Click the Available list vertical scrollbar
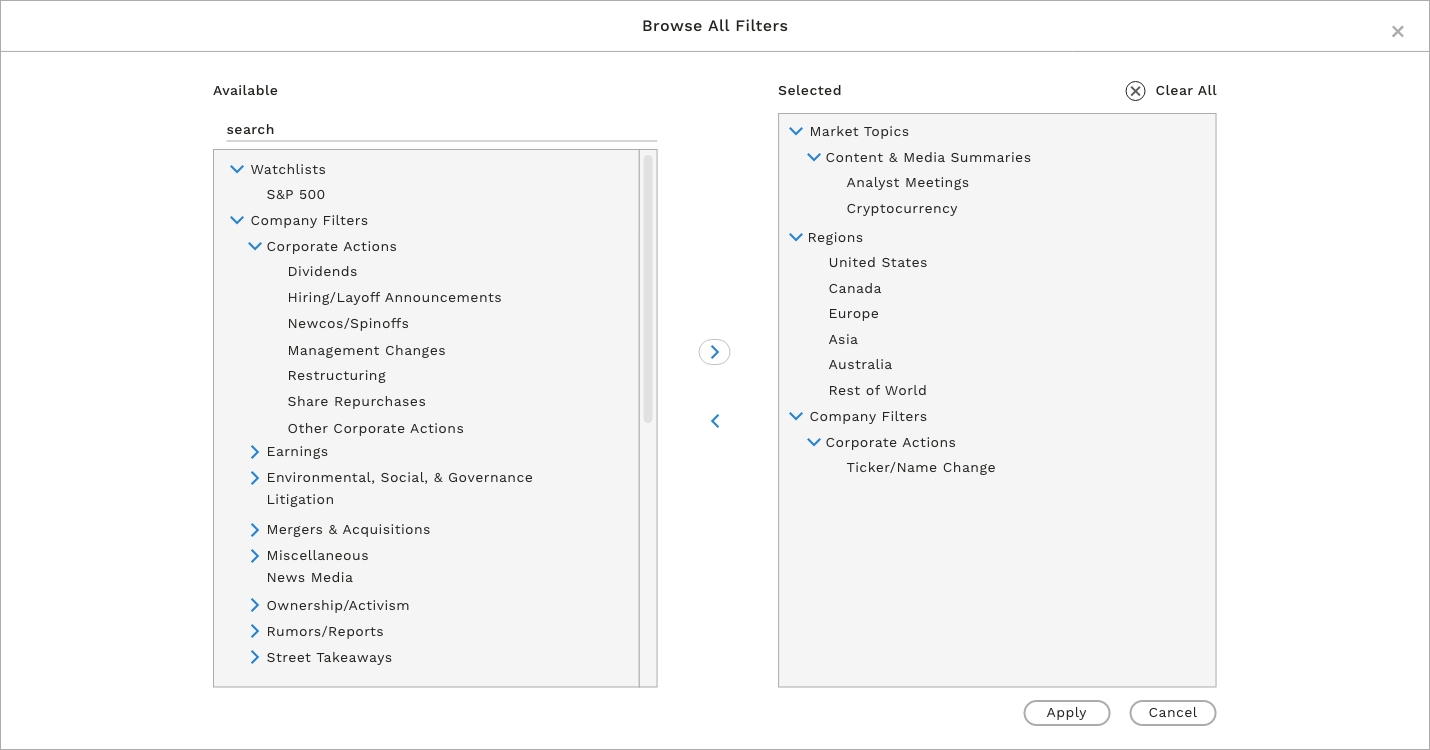 [x=648, y=288]
